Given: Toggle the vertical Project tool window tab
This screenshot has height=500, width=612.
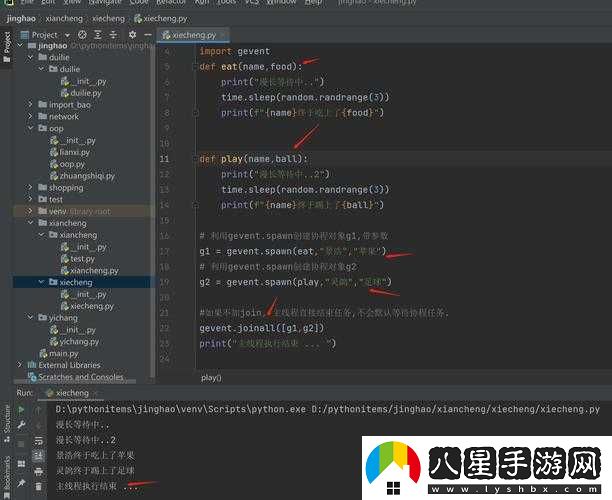Looking at the screenshot, I should point(6,47).
